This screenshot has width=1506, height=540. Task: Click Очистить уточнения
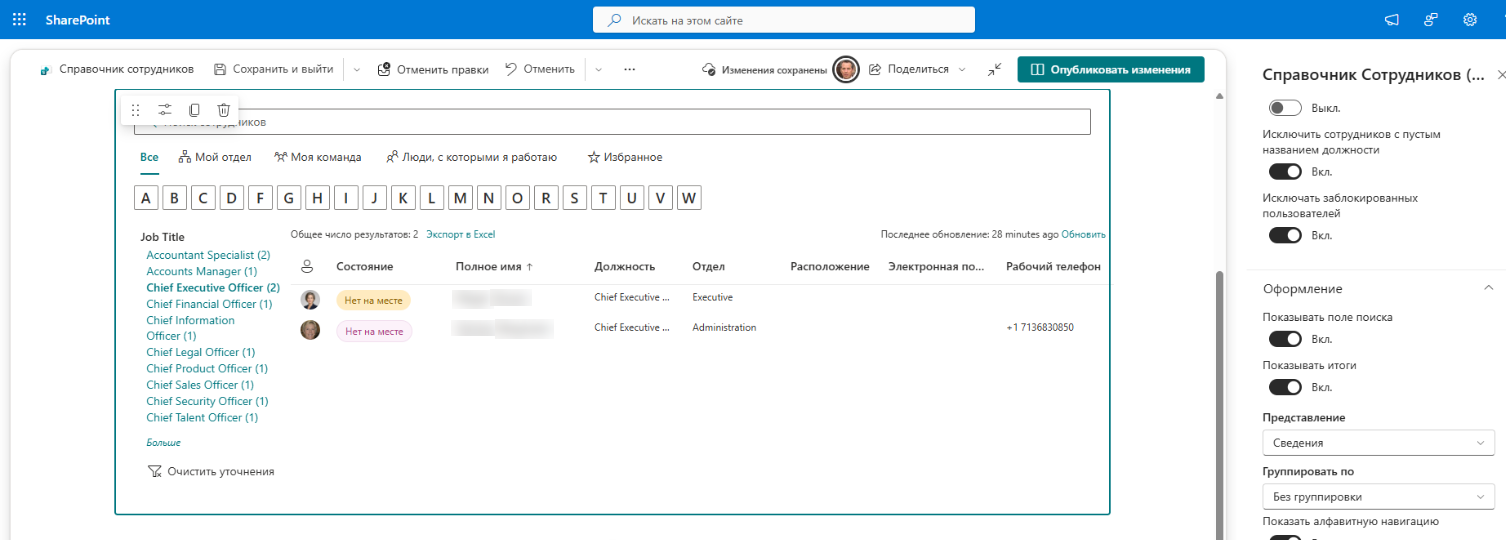210,471
